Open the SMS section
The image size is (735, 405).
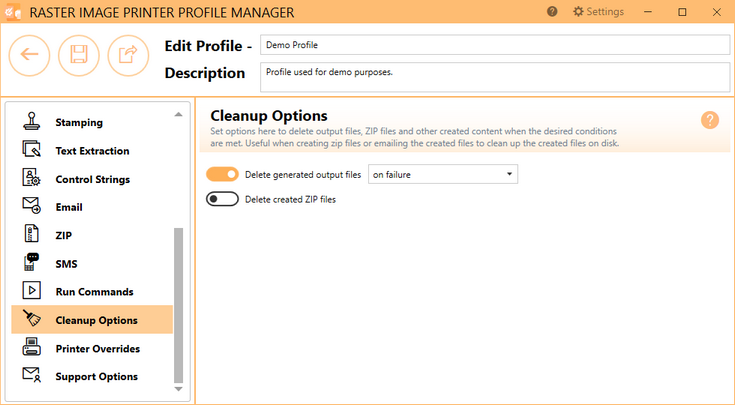coord(92,264)
